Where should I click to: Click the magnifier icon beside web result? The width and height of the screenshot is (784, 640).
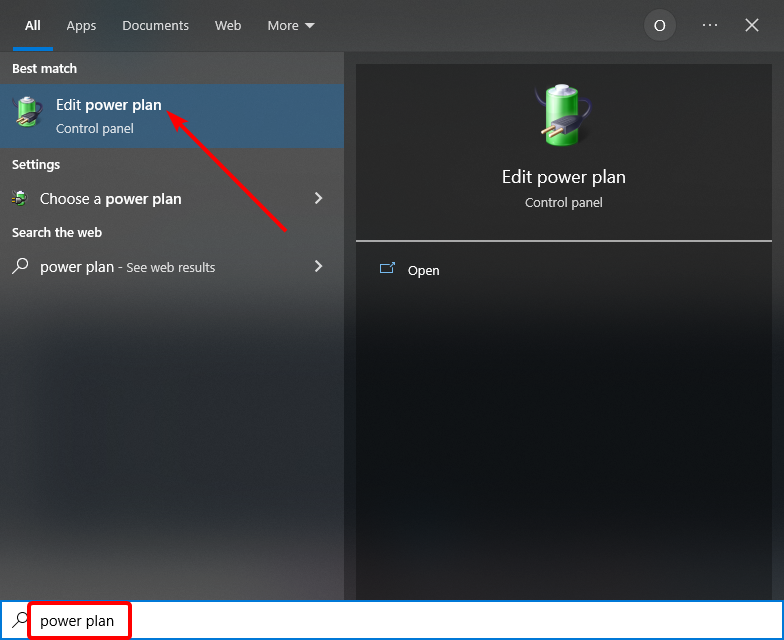point(20,266)
